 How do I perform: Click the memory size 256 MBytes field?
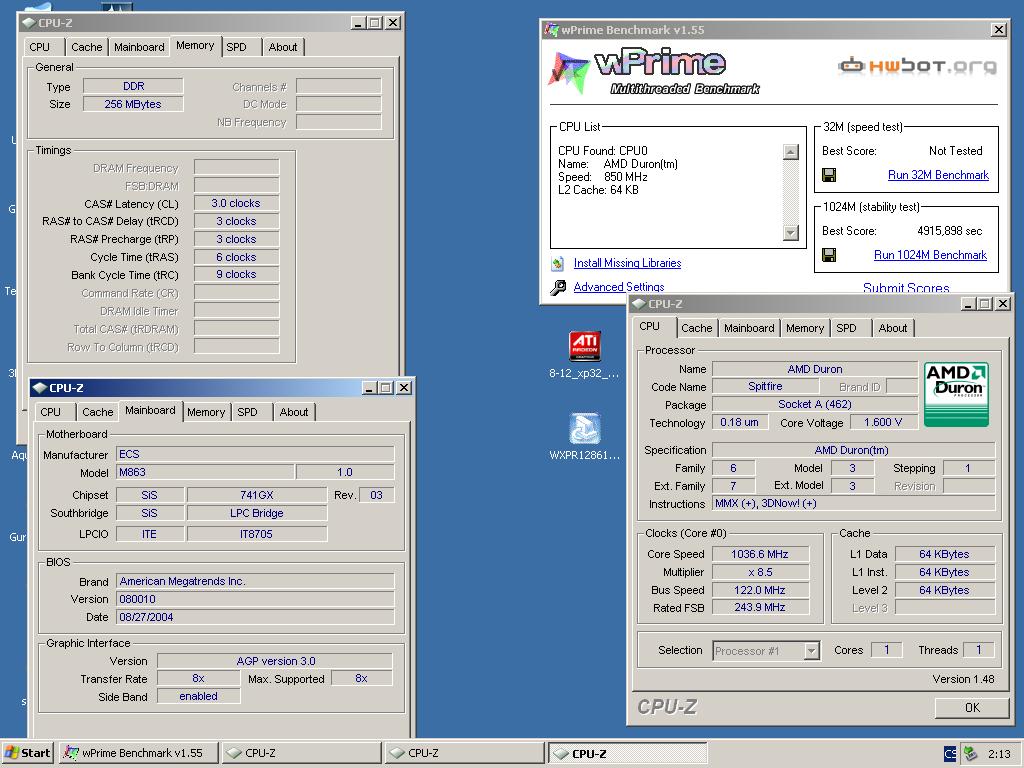tap(133, 104)
